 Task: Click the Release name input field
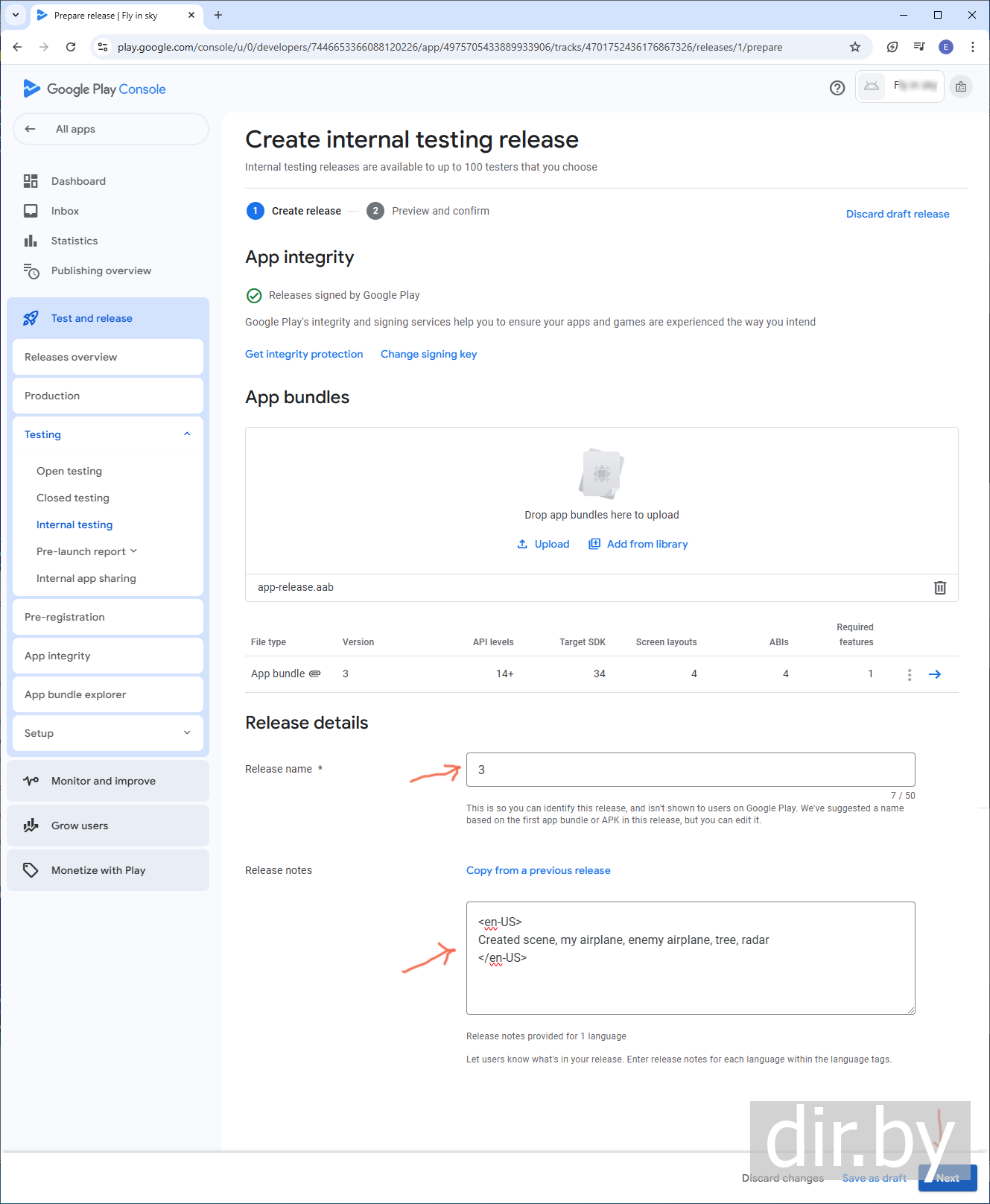[690, 770]
